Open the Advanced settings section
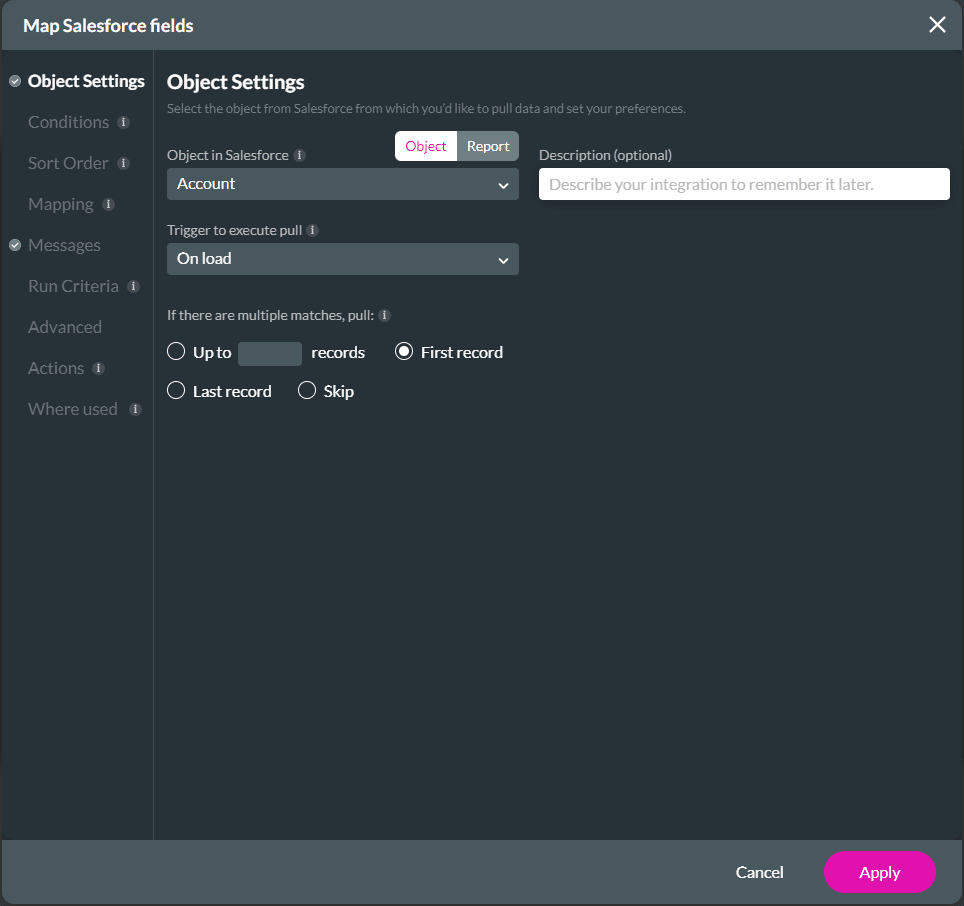 [x=65, y=327]
